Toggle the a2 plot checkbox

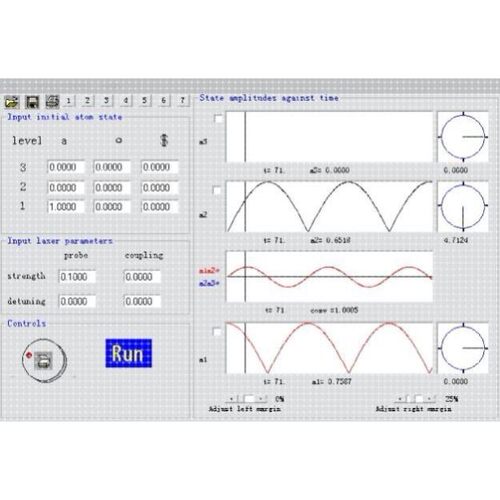click(217, 190)
